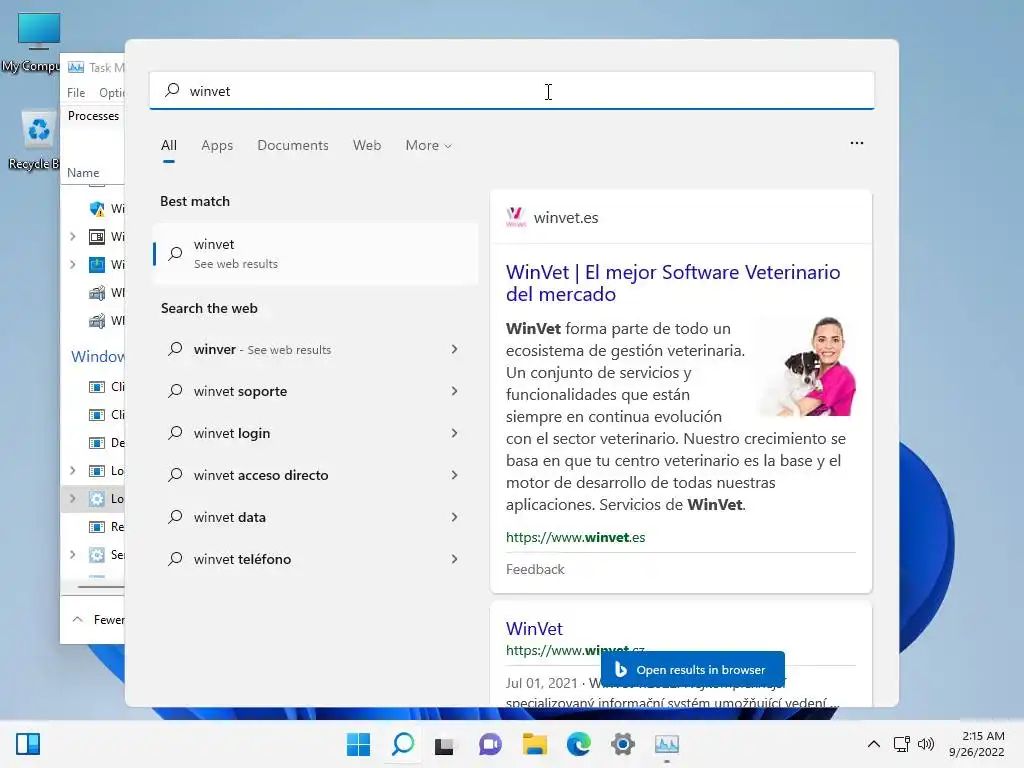The width and height of the screenshot is (1024, 768).
Task: Expand the second Wi process row in Task Manager
Action: [x=72, y=236]
